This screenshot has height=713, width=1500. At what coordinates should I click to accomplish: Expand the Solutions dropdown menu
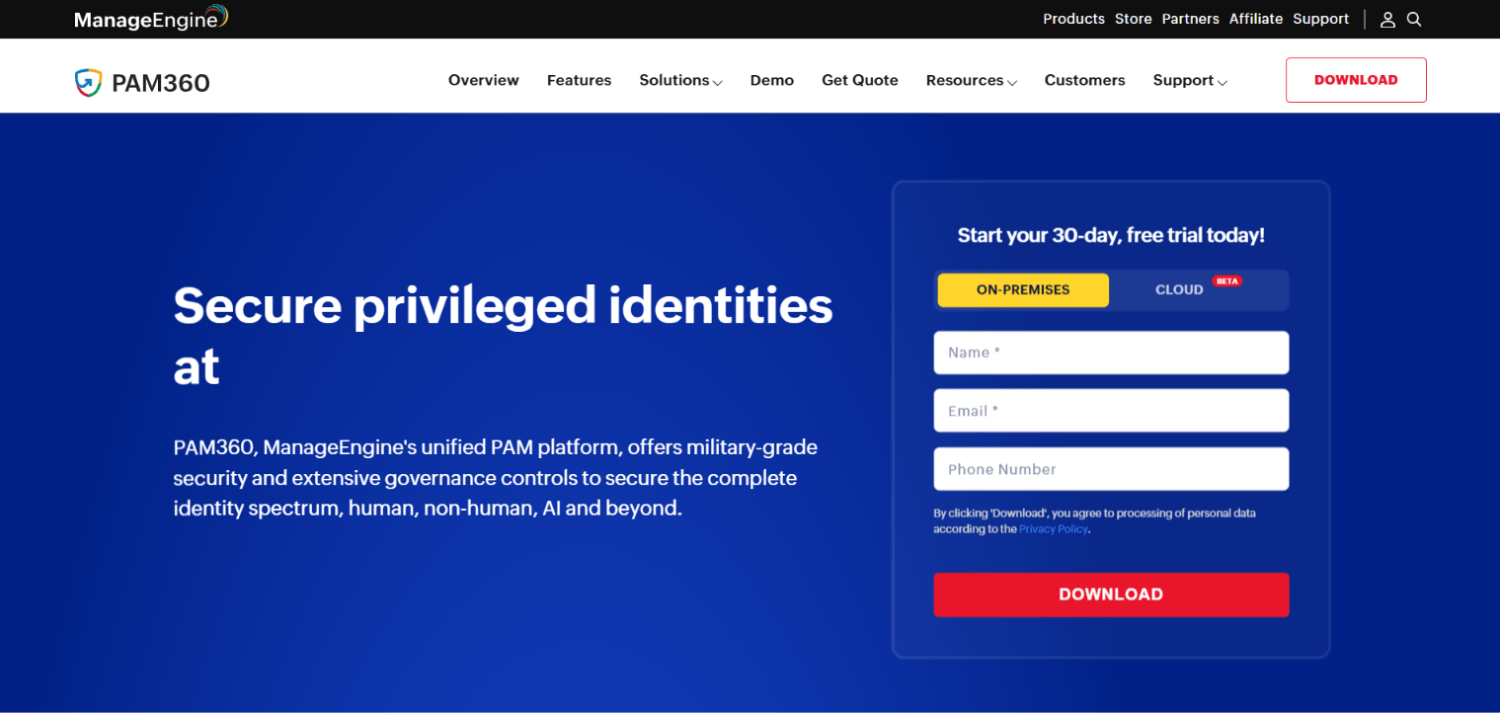[681, 80]
